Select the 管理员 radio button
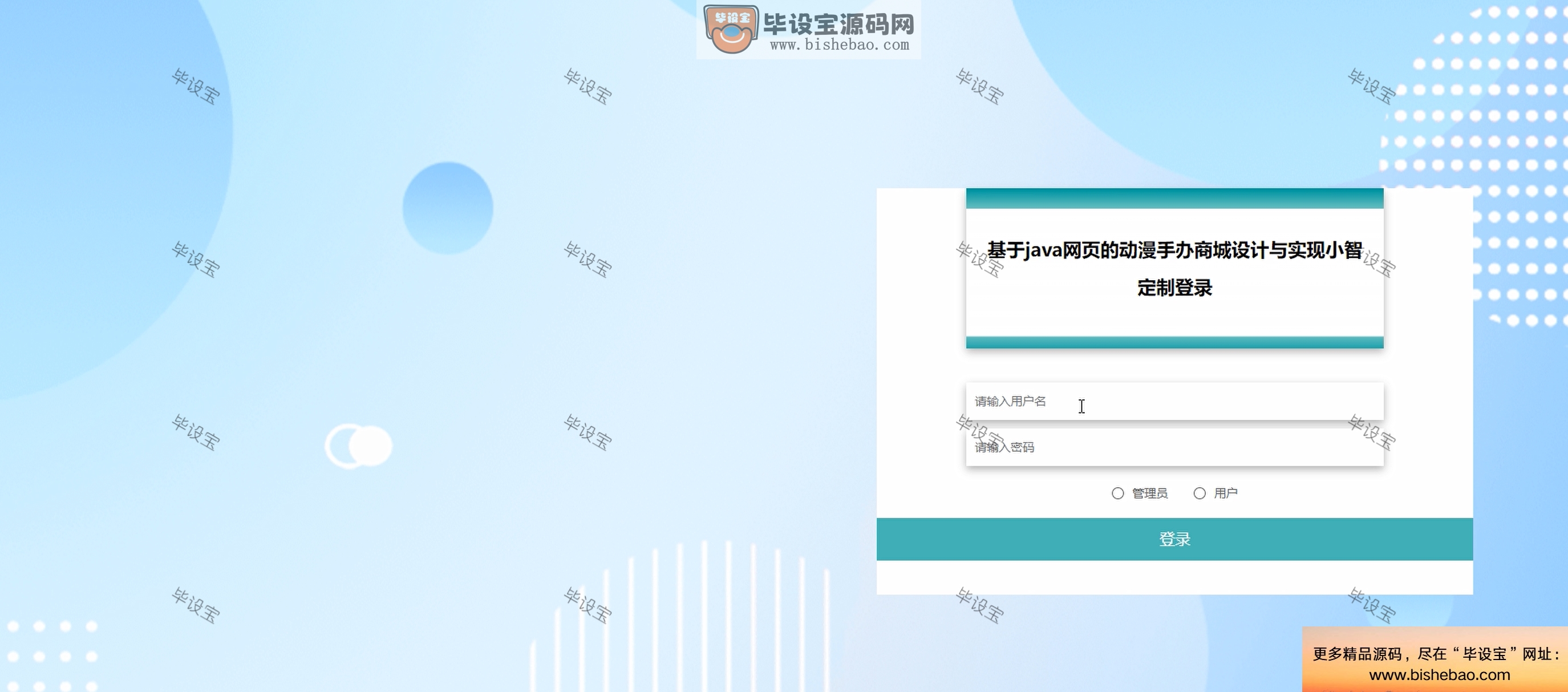This screenshot has width=1568, height=692. pyautogui.click(x=1117, y=493)
